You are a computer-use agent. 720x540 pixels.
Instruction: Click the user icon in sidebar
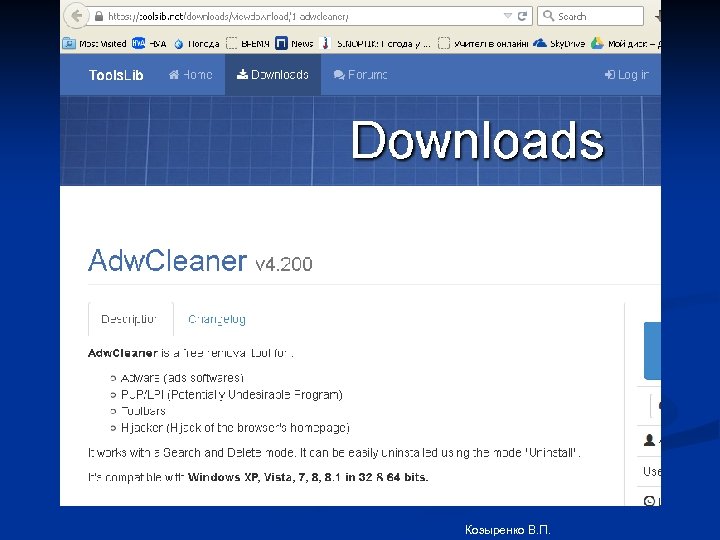click(x=649, y=440)
